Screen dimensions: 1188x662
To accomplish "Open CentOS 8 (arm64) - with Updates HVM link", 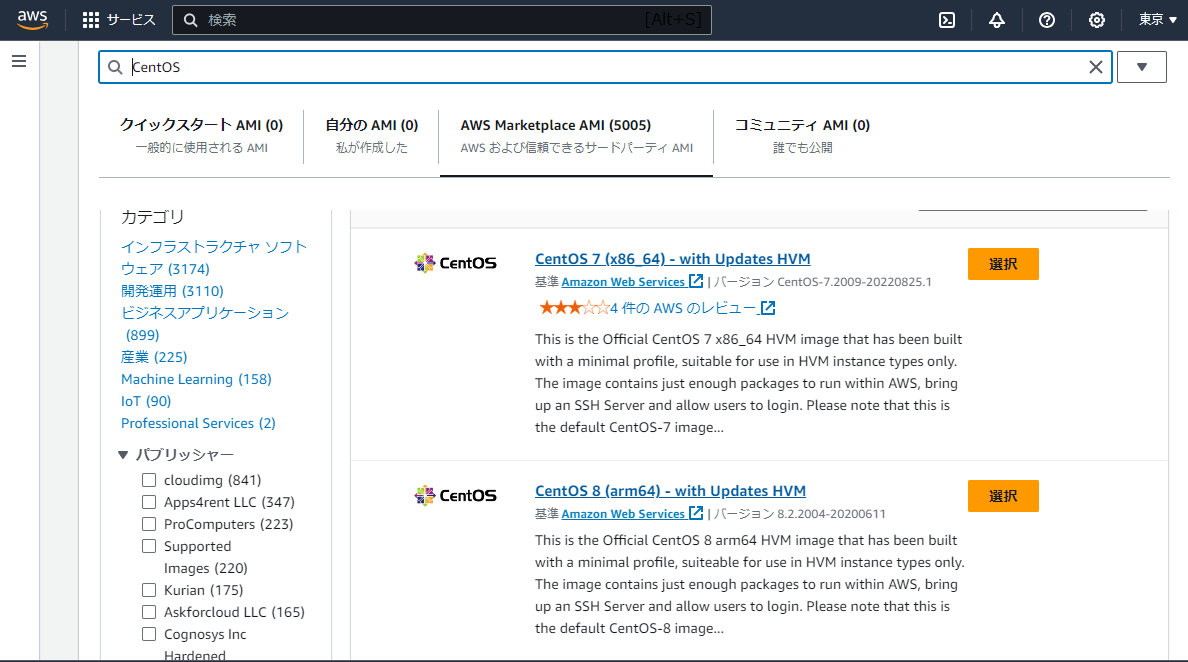I will coord(671,491).
